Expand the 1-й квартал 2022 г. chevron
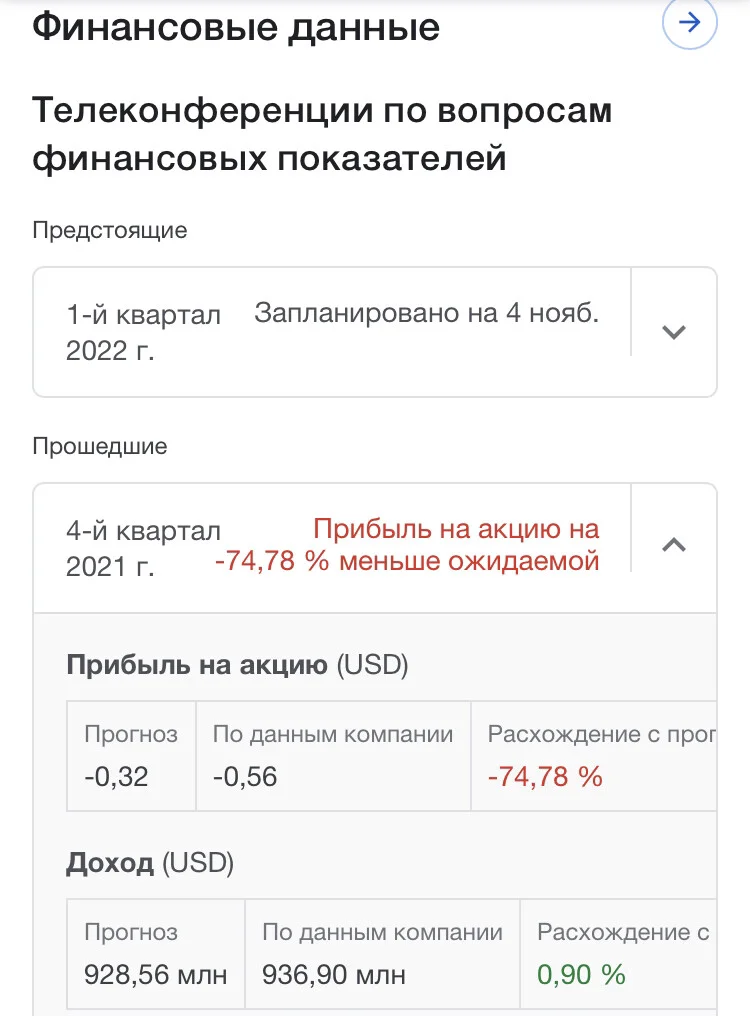Screen dimensions: 750x1016 point(674,332)
